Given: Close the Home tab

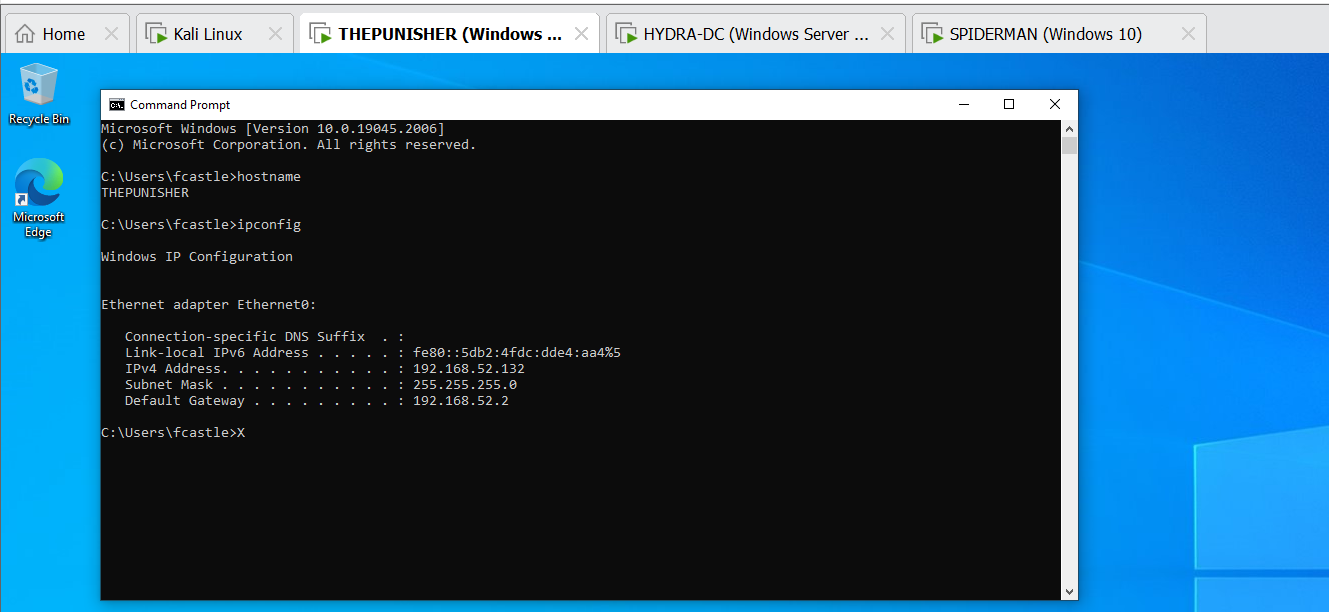Looking at the screenshot, I should 111,34.
